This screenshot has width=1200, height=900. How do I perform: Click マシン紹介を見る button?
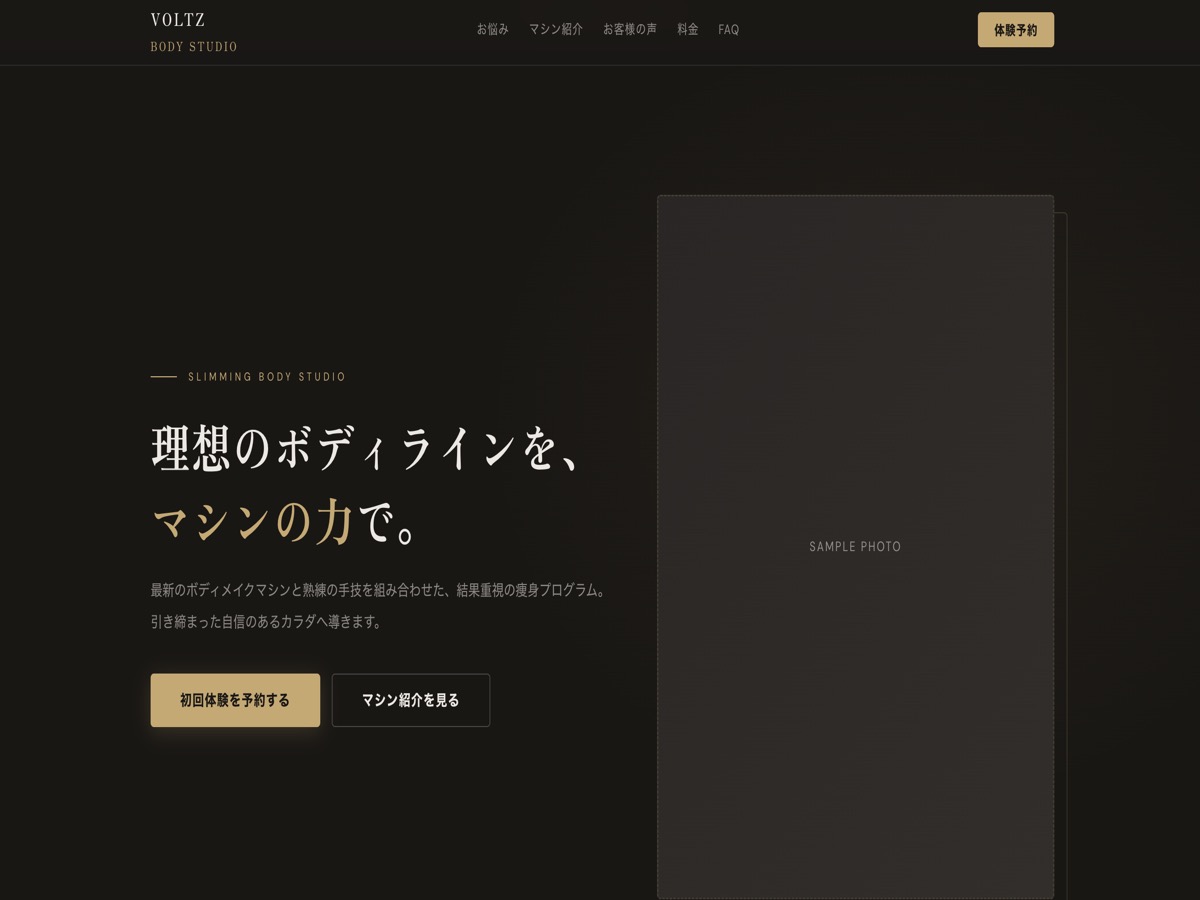click(411, 700)
